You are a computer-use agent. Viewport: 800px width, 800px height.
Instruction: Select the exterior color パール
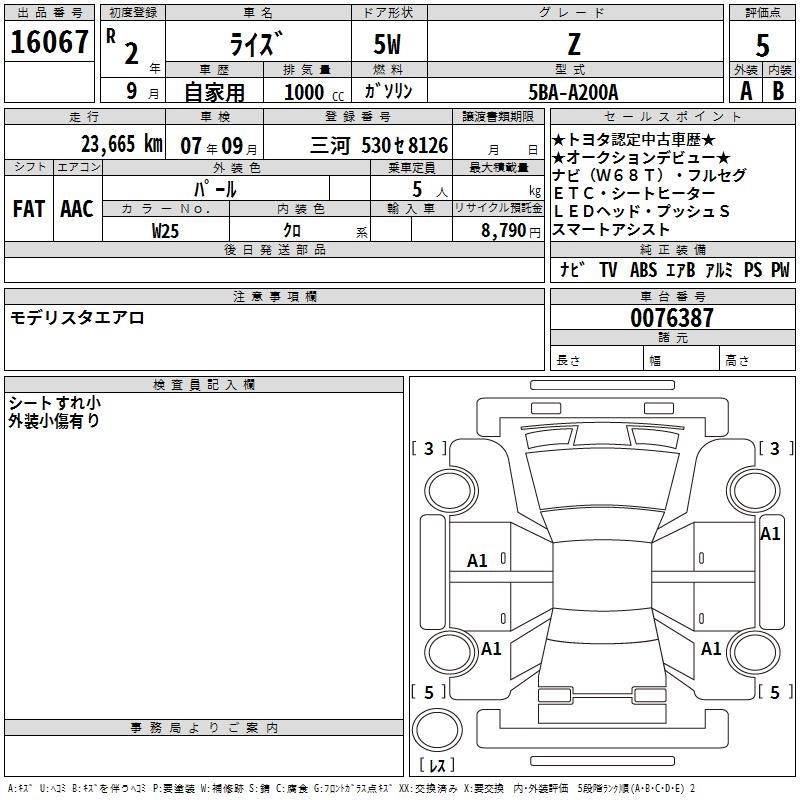click(x=215, y=189)
